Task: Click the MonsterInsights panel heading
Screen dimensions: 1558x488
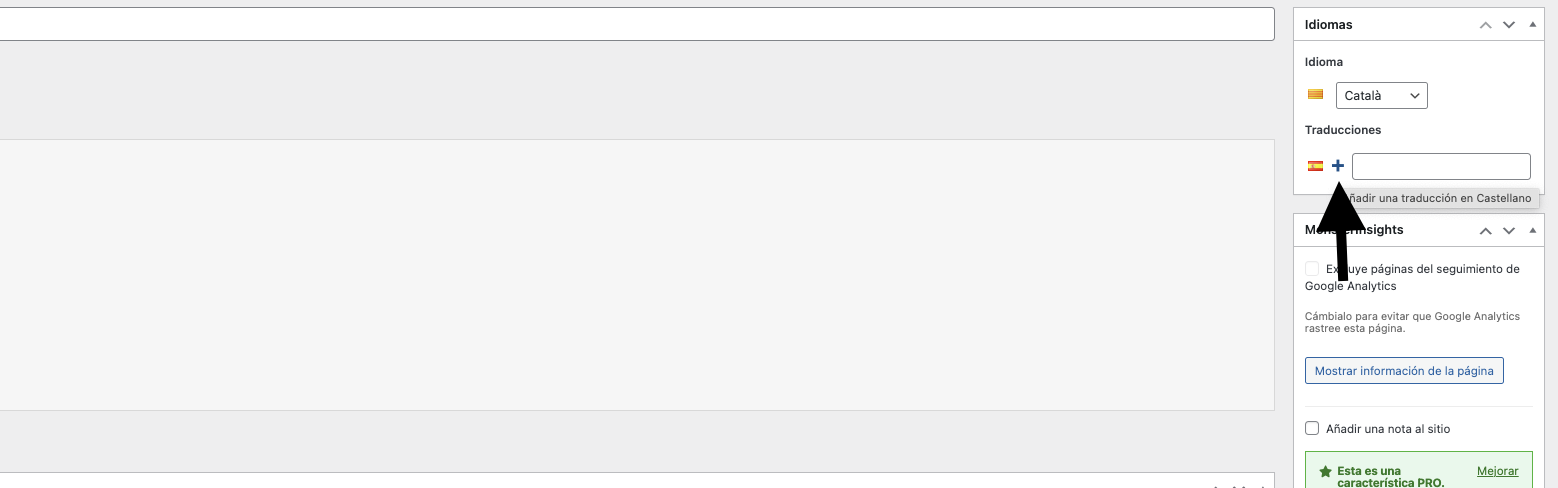Action: 1354,230
